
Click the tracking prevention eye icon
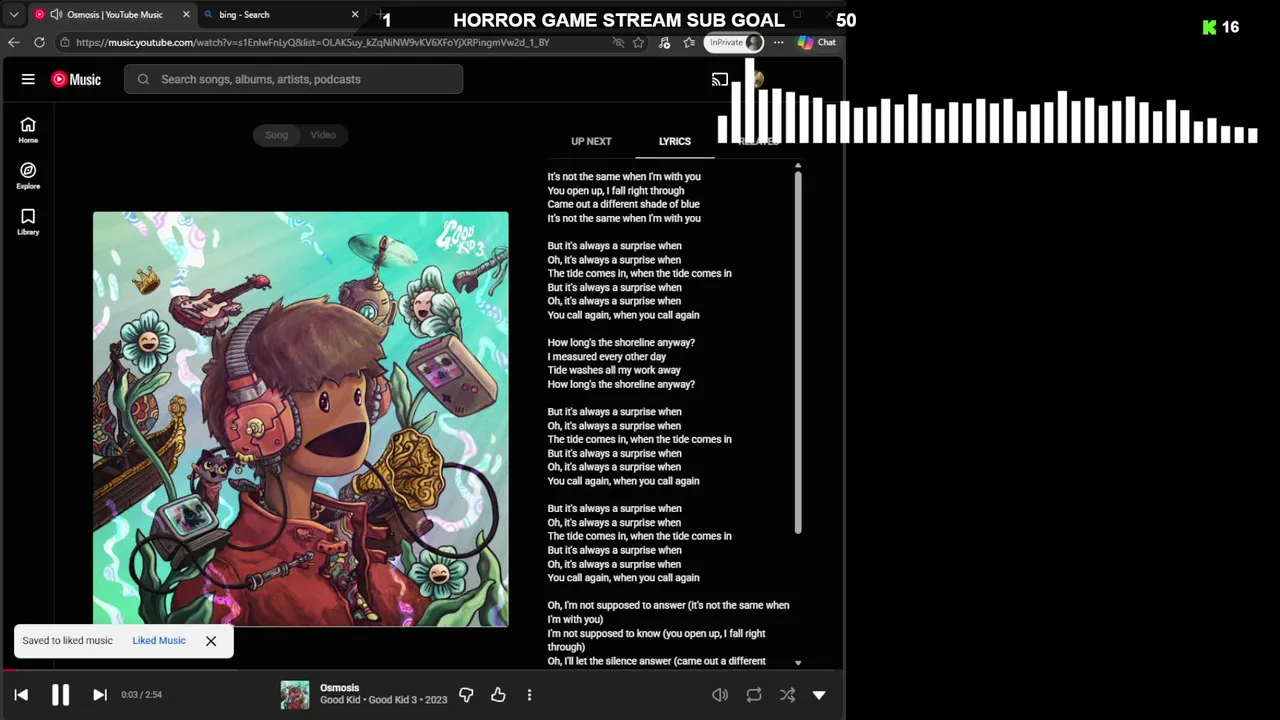tap(618, 42)
